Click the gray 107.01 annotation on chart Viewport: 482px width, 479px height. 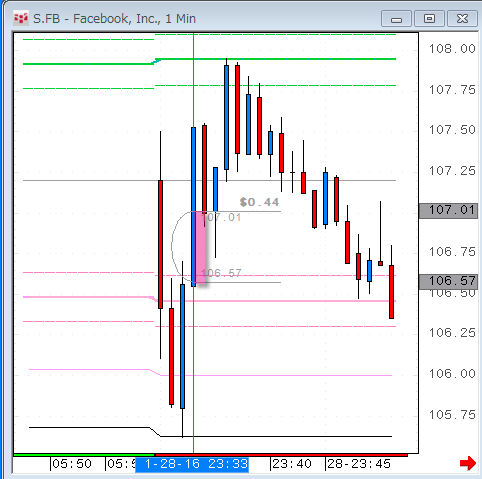[221, 217]
